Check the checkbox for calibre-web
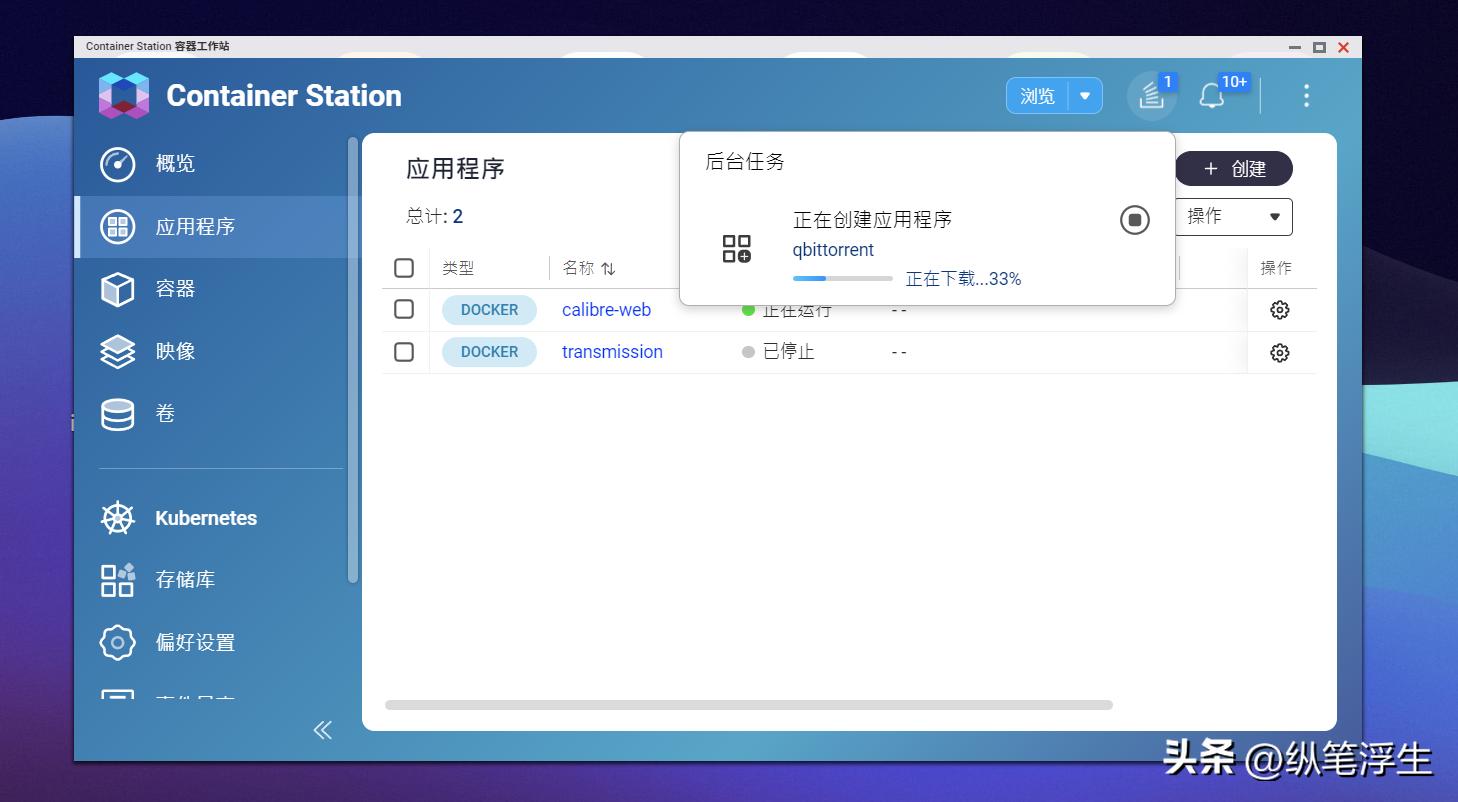Screen dimensions: 1458x802 point(404,309)
